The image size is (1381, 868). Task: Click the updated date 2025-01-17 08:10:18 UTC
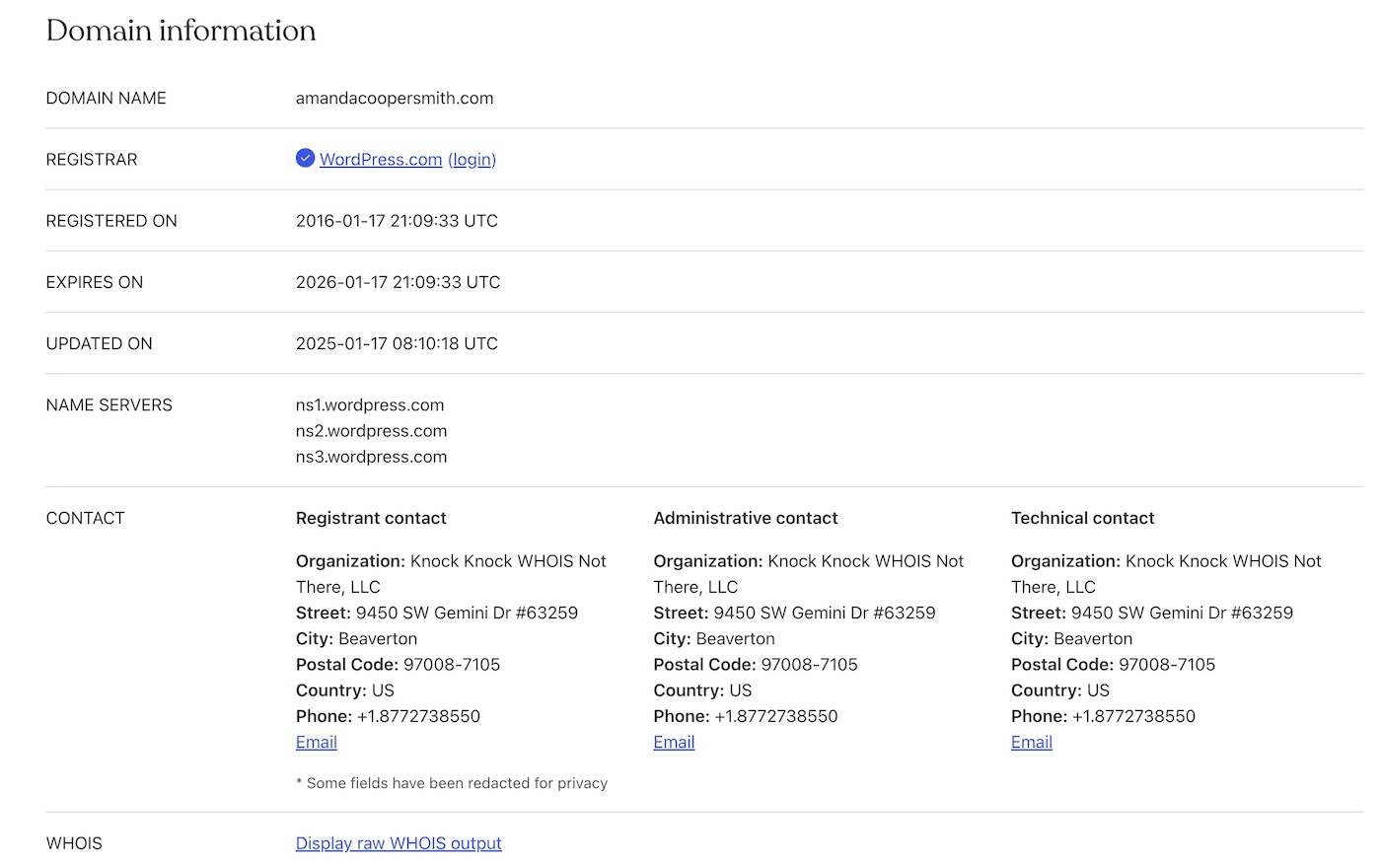[x=397, y=343]
